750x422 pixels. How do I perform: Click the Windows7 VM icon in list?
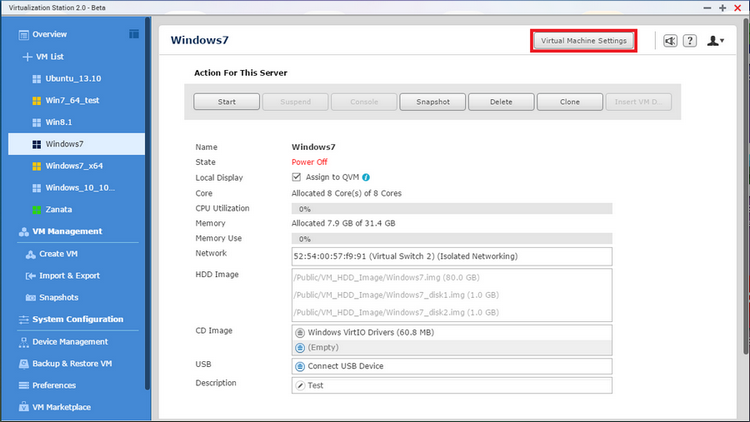coord(36,144)
